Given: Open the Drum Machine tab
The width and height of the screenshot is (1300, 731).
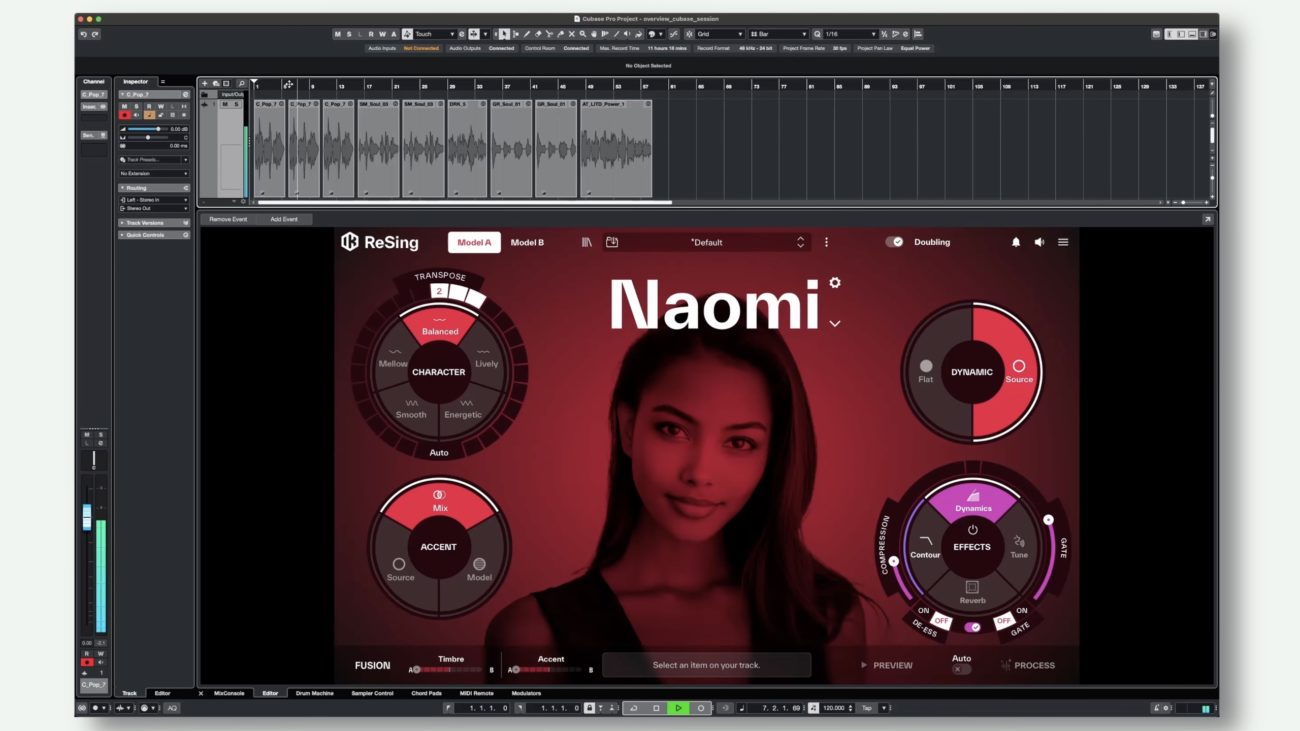Looking at the screenshot, I should click(x=315, y=693).
